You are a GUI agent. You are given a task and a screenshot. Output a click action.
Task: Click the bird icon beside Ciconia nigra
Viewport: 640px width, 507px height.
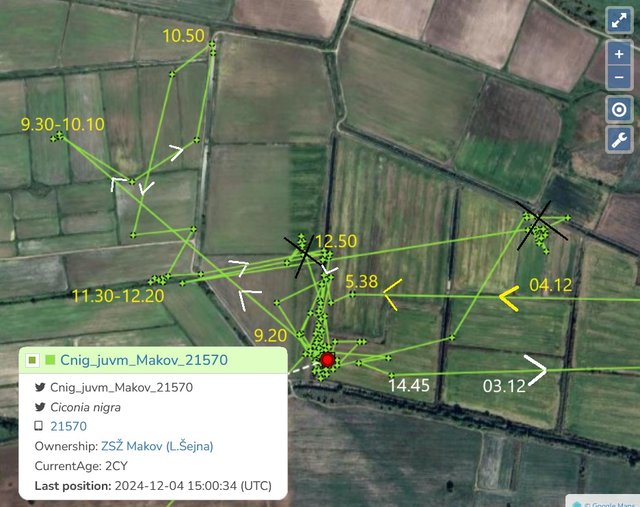[x=40, y=407]
